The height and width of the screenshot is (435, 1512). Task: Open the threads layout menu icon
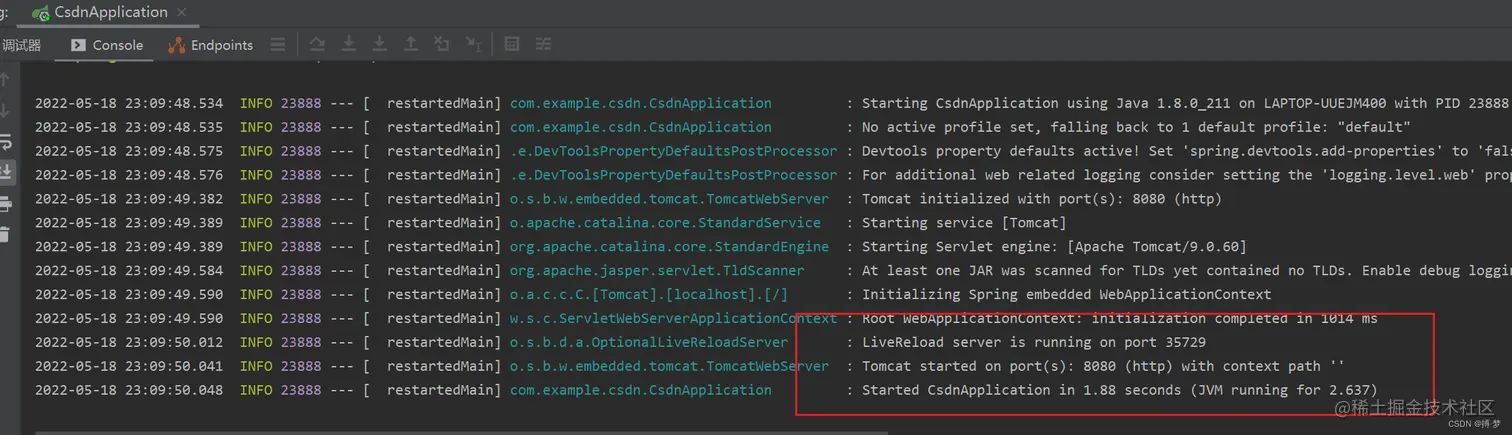(278, 45)
